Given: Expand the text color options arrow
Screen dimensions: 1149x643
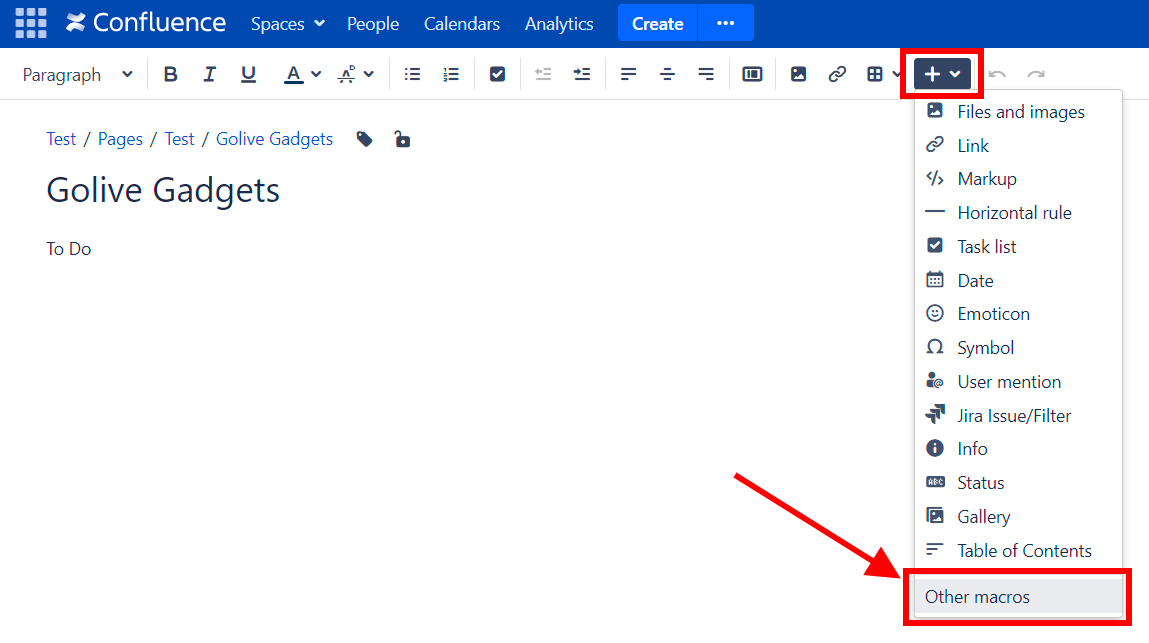Looking at the screenshot, I should 316,74.
